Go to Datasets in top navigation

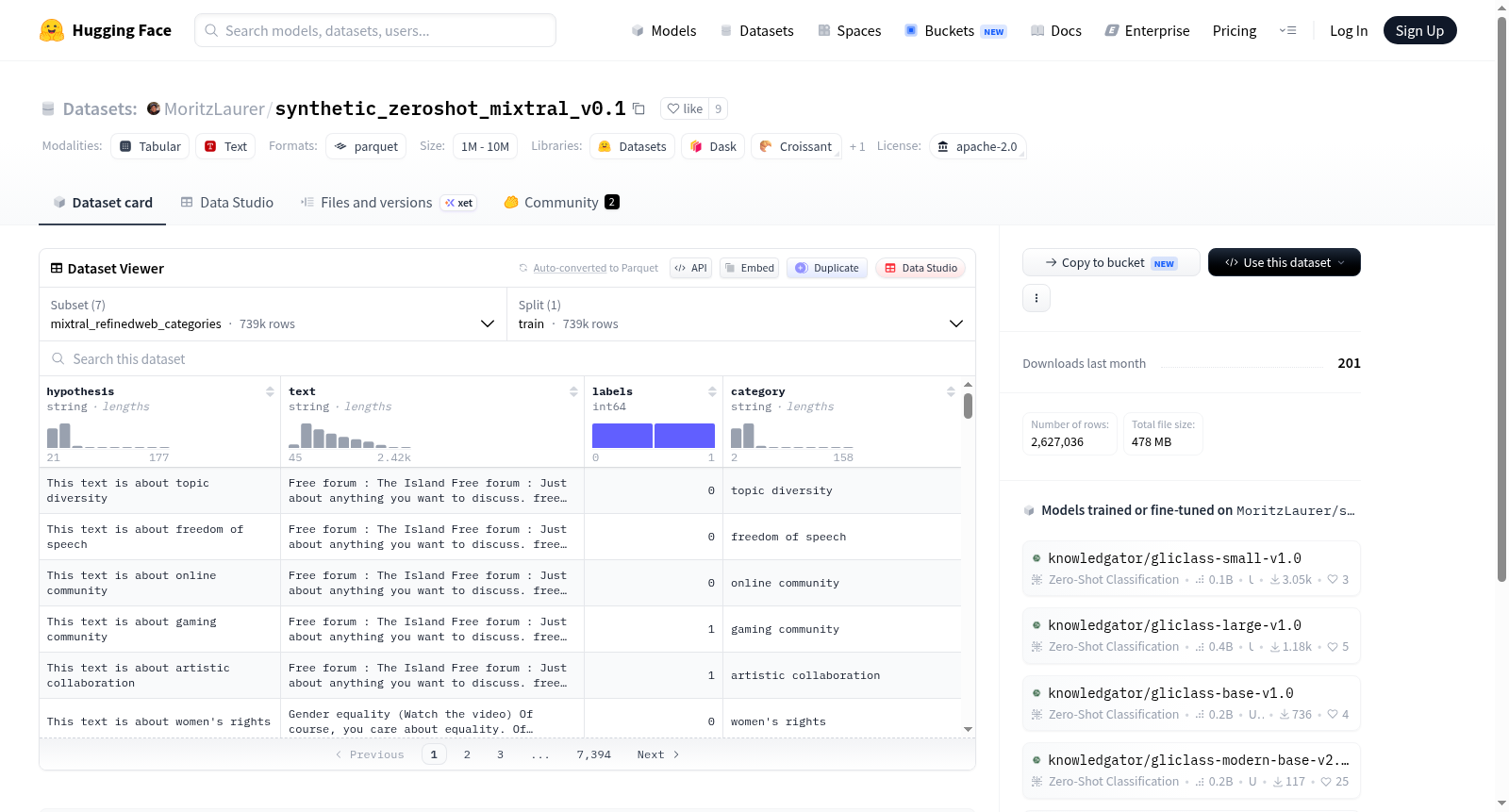pyautogui.click(x=756, y=30)
